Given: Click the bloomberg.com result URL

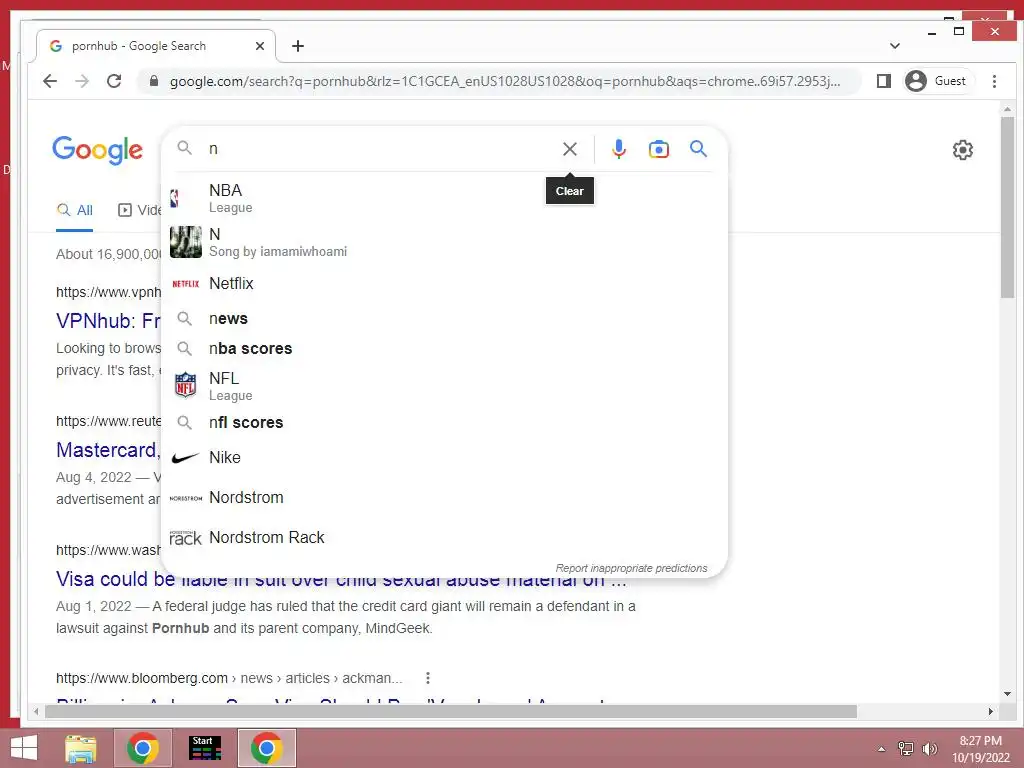Looking at the screenshot, I should [229, 678].
